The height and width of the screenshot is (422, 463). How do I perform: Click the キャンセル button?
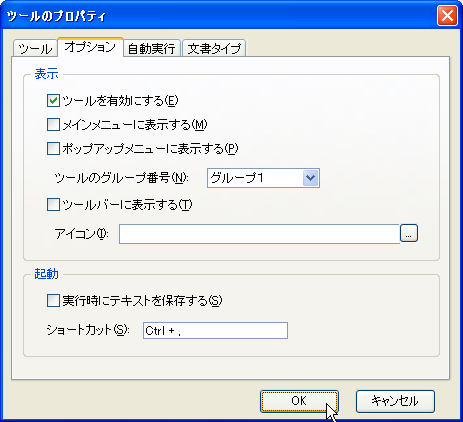[x=395, y=401]
